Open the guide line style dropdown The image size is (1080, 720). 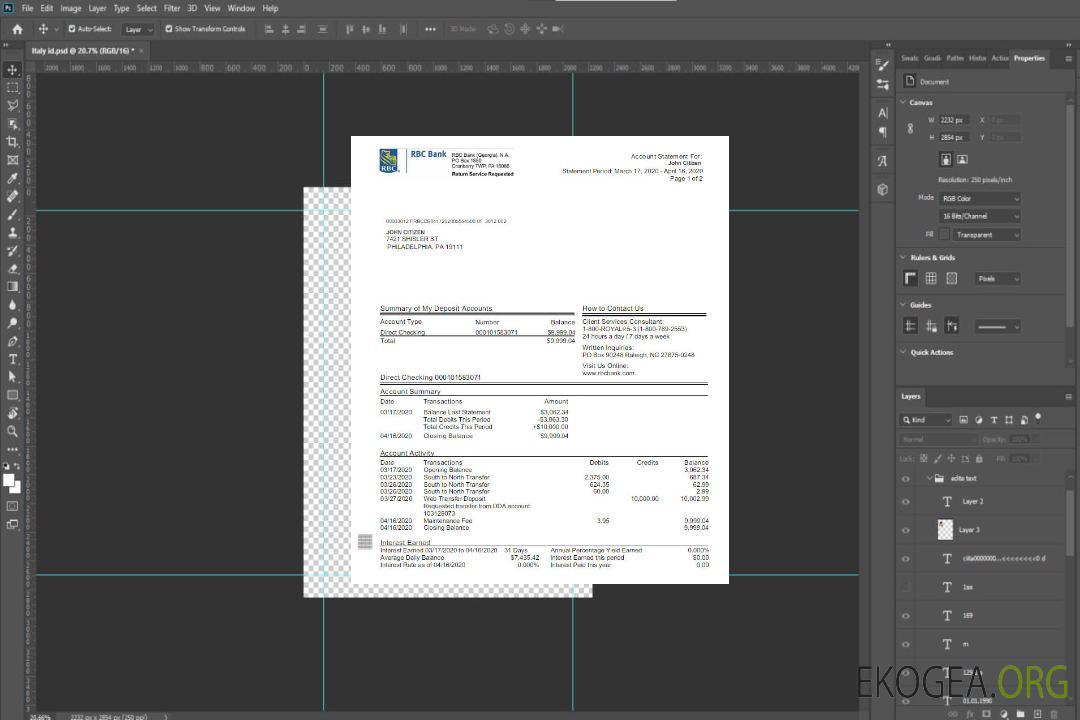click(997, 327)
